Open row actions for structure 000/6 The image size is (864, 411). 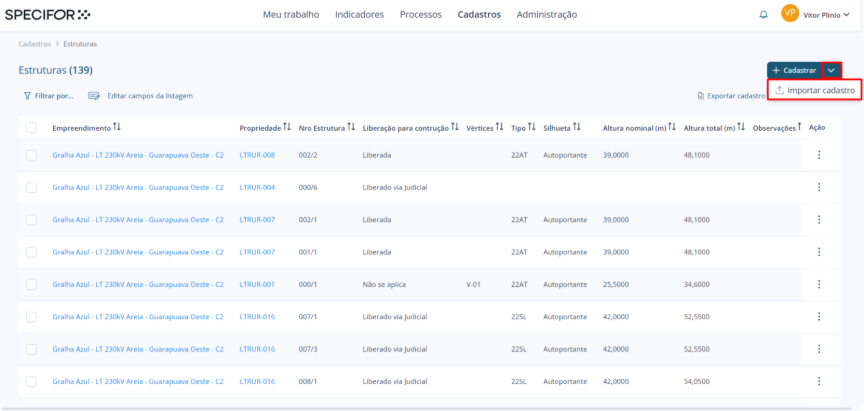pos(819,187)
